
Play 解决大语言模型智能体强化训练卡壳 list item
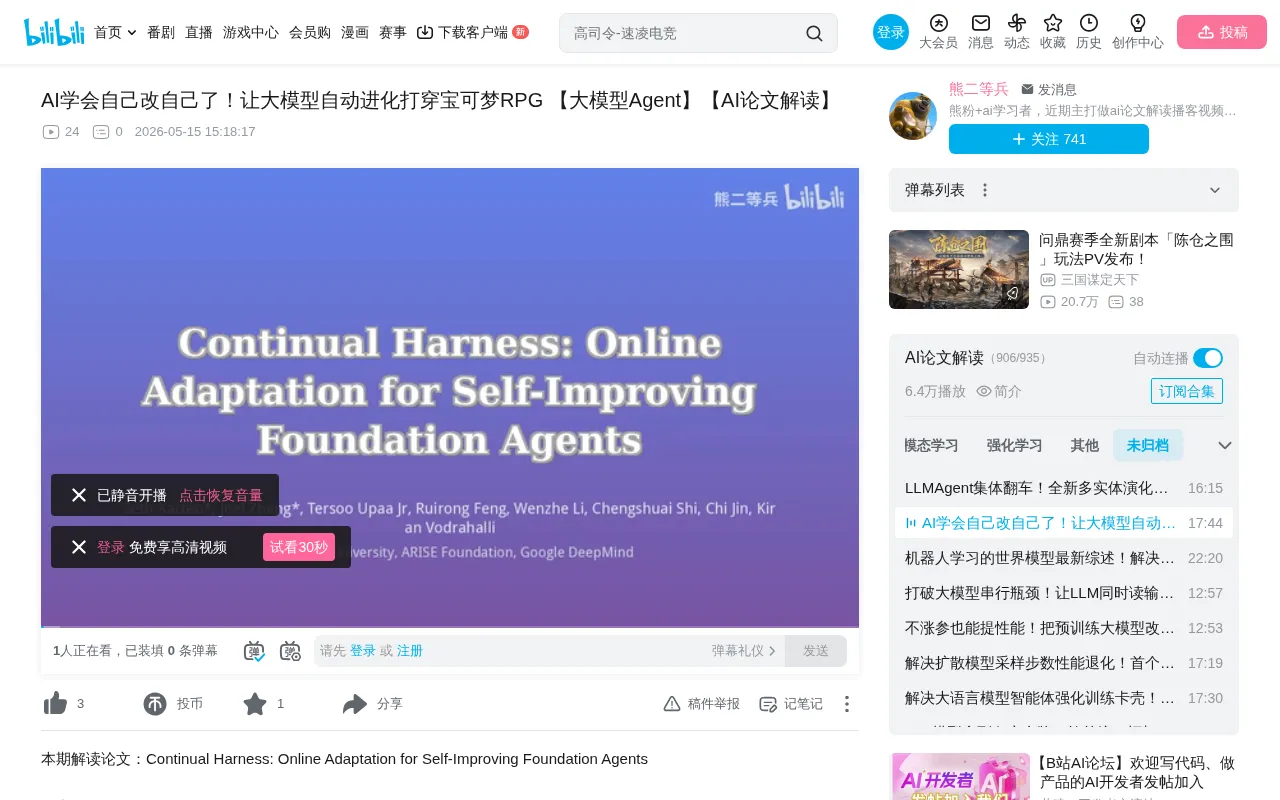1064,698
